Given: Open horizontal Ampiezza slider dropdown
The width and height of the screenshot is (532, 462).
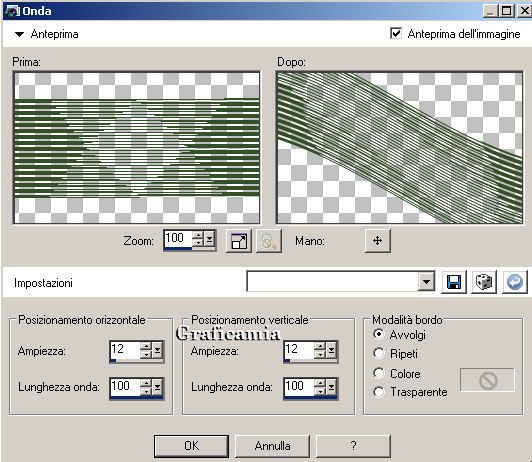Looking at the screenshot, I should point(157,350).
